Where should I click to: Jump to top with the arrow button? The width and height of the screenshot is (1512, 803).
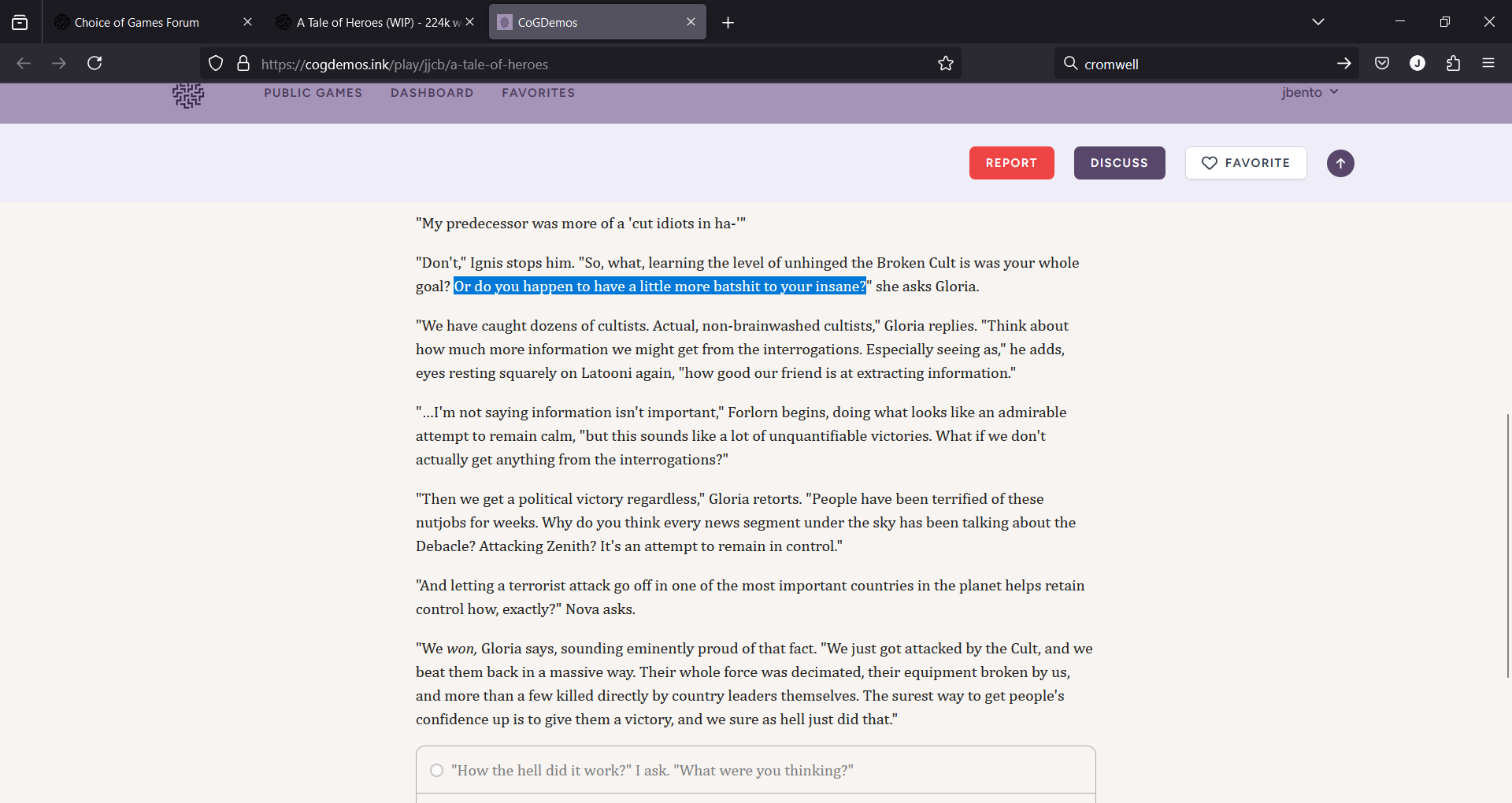[x=1340, y=164]
